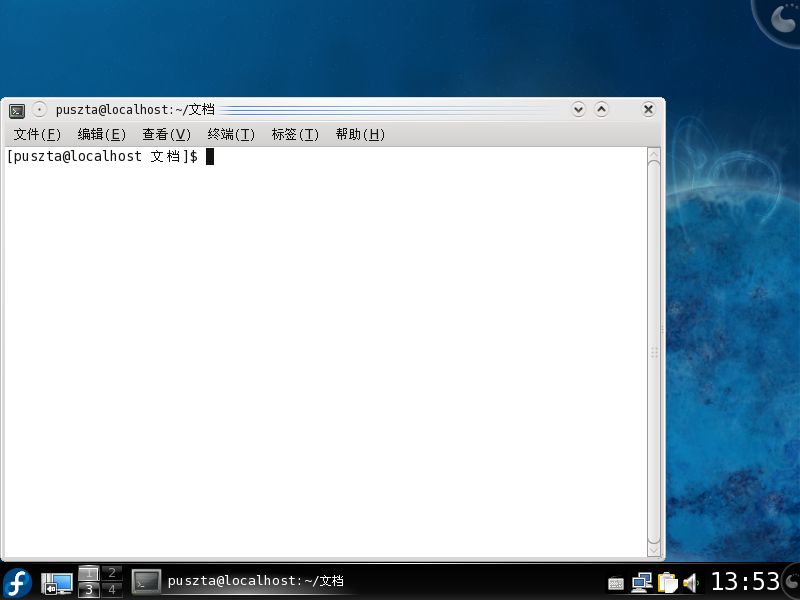Open the panel toolbox cashew at bottom right
Image resolution: width=800 pixels, height=600 pixels.
click(x=791, y=582)
